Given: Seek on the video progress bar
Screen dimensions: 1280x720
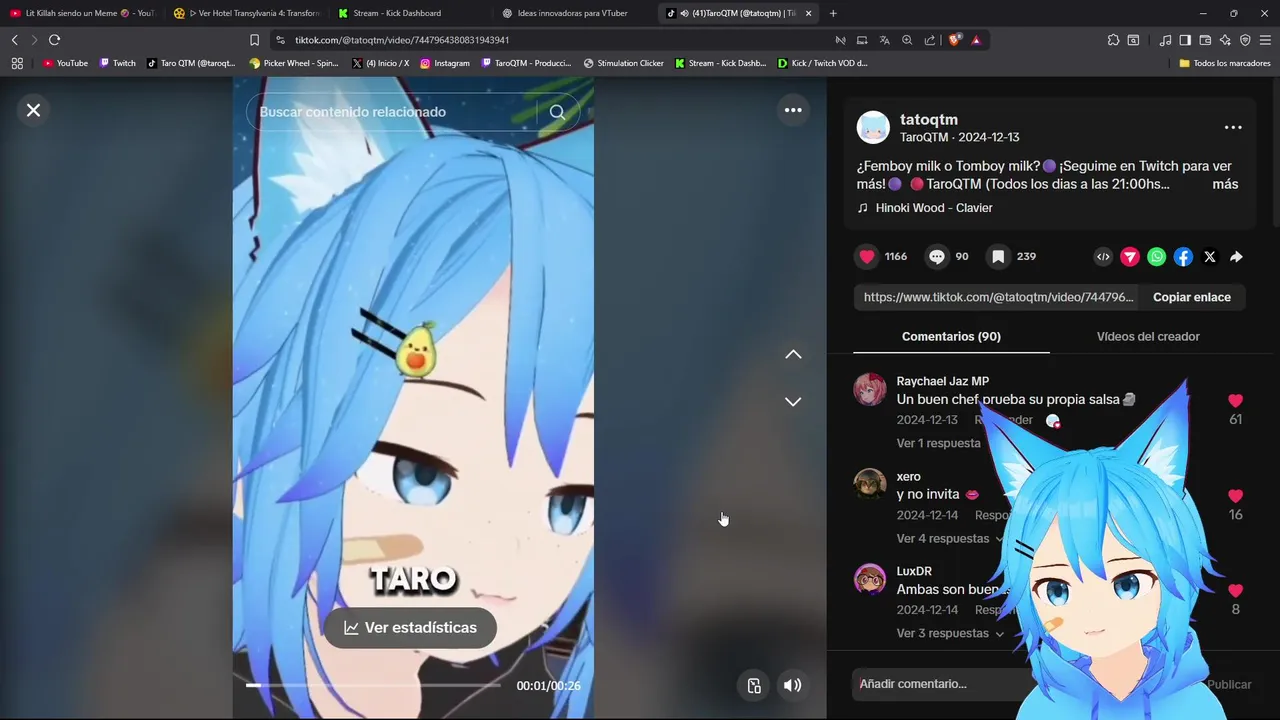Looking at the screenshot, I should (373, 685).
